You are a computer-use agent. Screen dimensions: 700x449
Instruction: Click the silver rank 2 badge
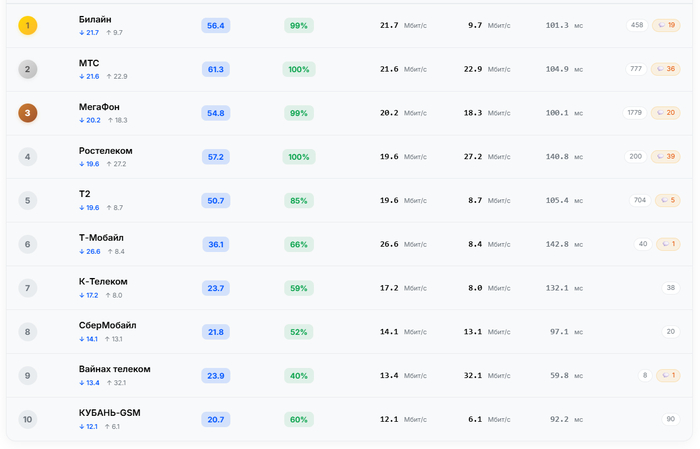pyautogui.click(x=28, y=69)
